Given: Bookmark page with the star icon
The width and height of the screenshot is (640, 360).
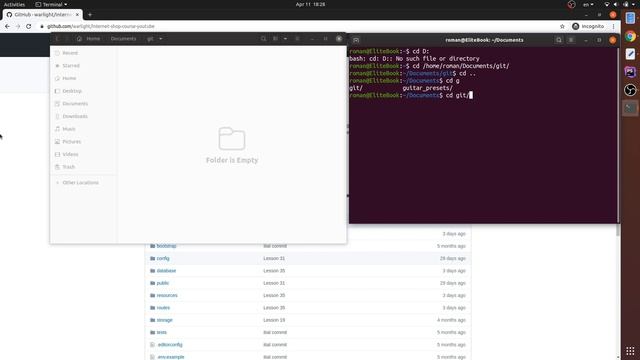Looking at the screenshot, I should [562, 26].
